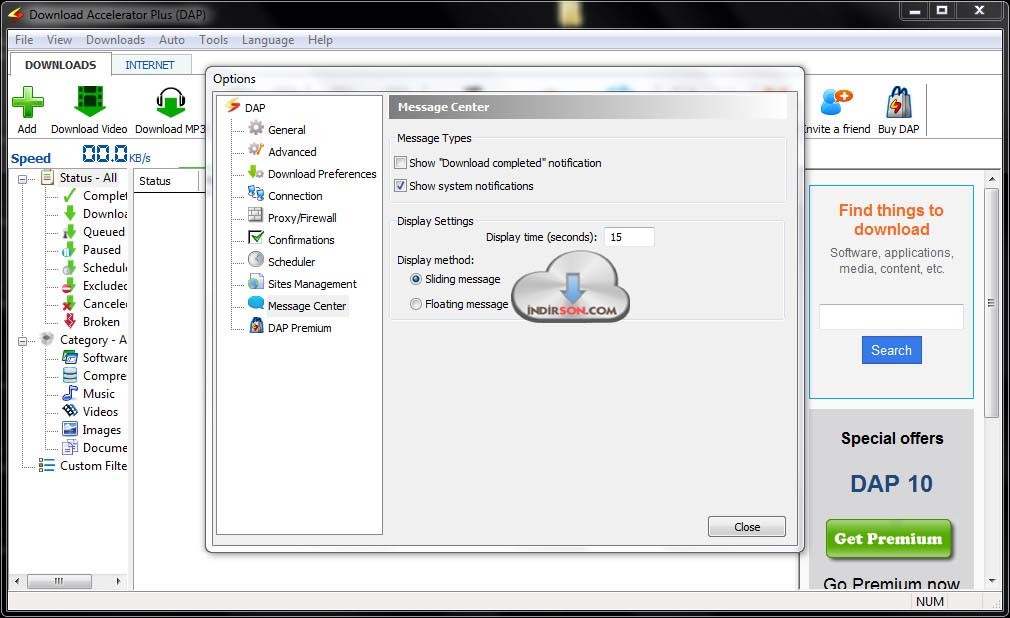
Task: Click the blue Search button
Action: tap(891, 350)
